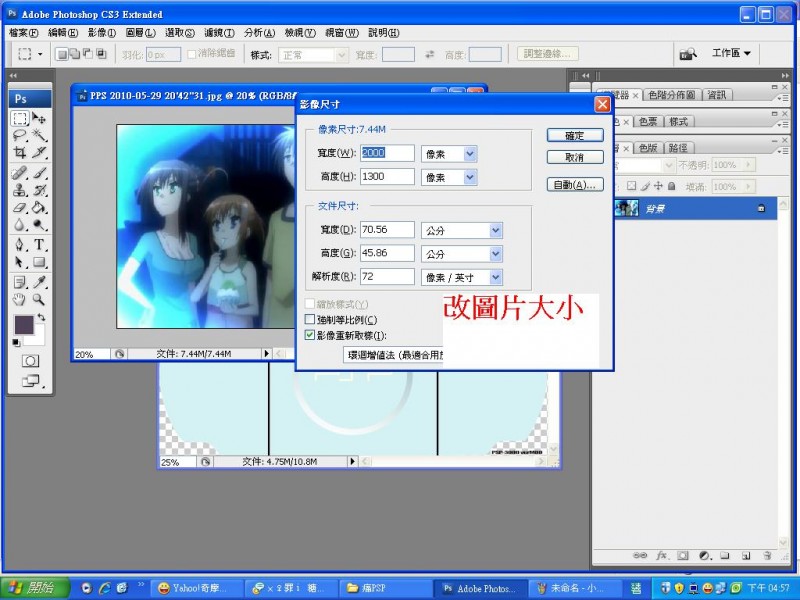Select the 背景 layer thumbnail
This screenshot has width=800, height=600.
point(627,208)
